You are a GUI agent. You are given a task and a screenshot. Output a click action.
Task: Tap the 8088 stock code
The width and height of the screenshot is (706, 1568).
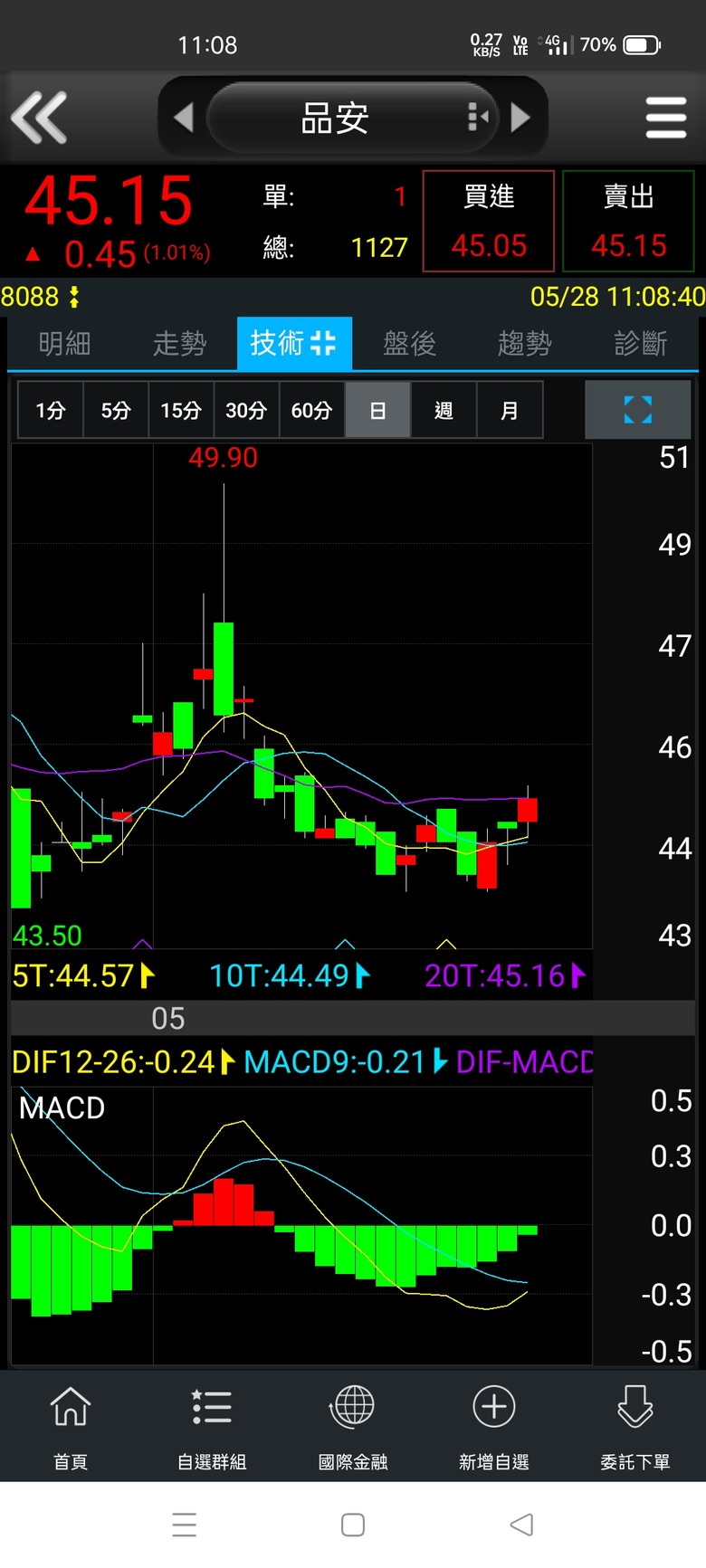[30, 297]
